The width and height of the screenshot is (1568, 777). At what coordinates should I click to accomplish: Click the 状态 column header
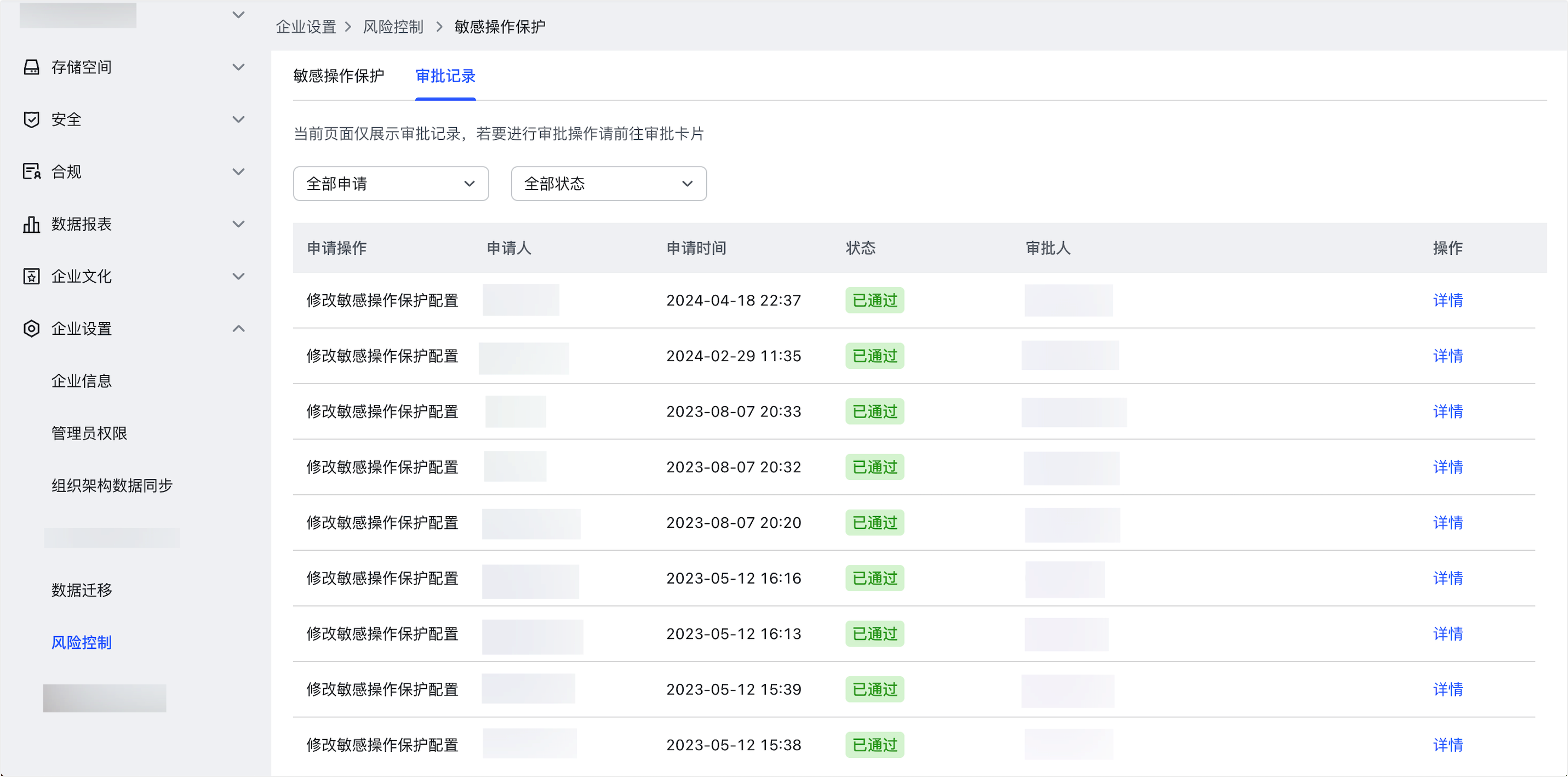pyautogui.click(x=861, y=248)
